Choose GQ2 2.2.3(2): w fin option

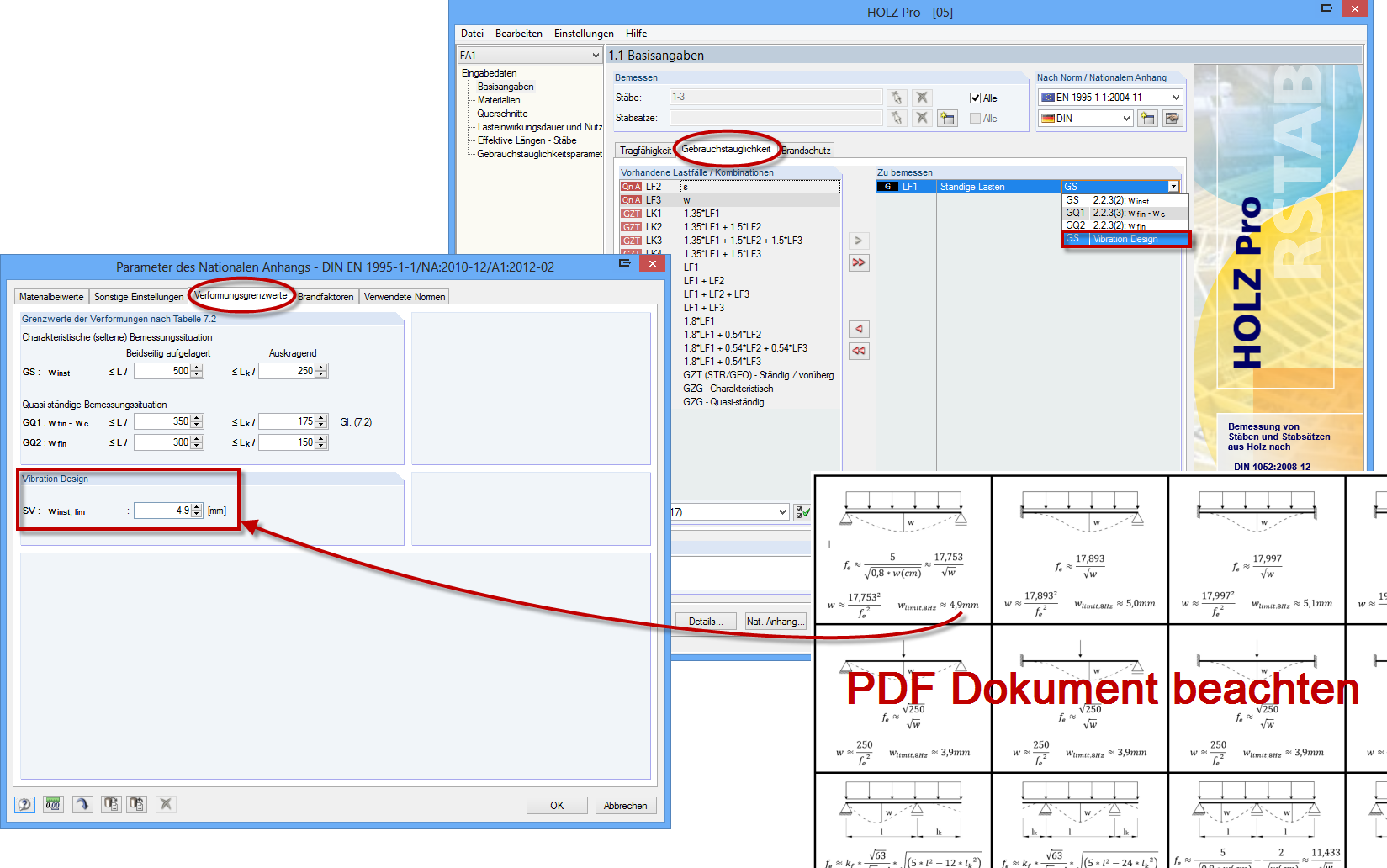[x=1125, y=225]
